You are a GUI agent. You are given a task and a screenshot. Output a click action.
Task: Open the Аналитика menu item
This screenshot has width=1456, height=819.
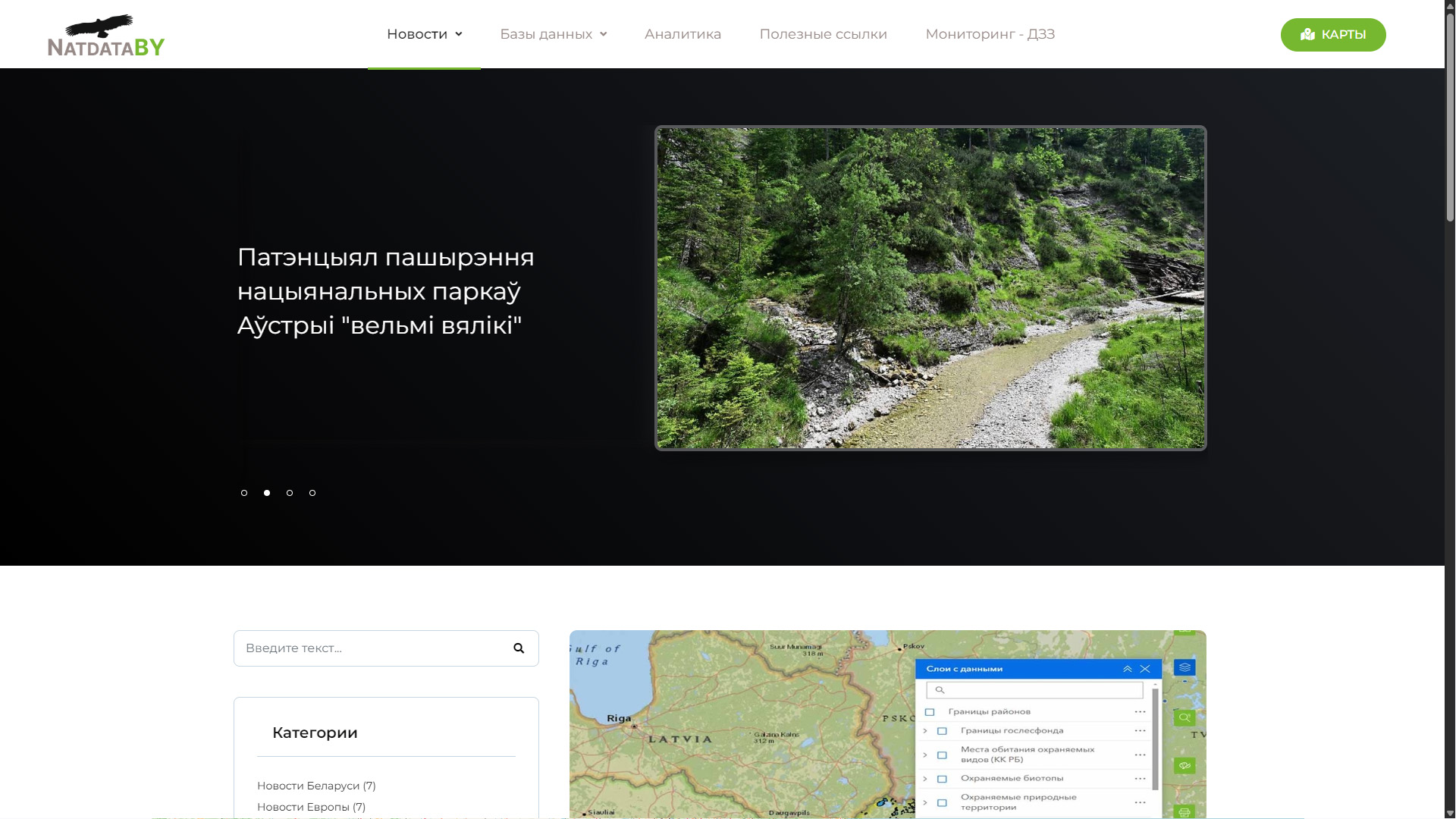pos(682,34)
